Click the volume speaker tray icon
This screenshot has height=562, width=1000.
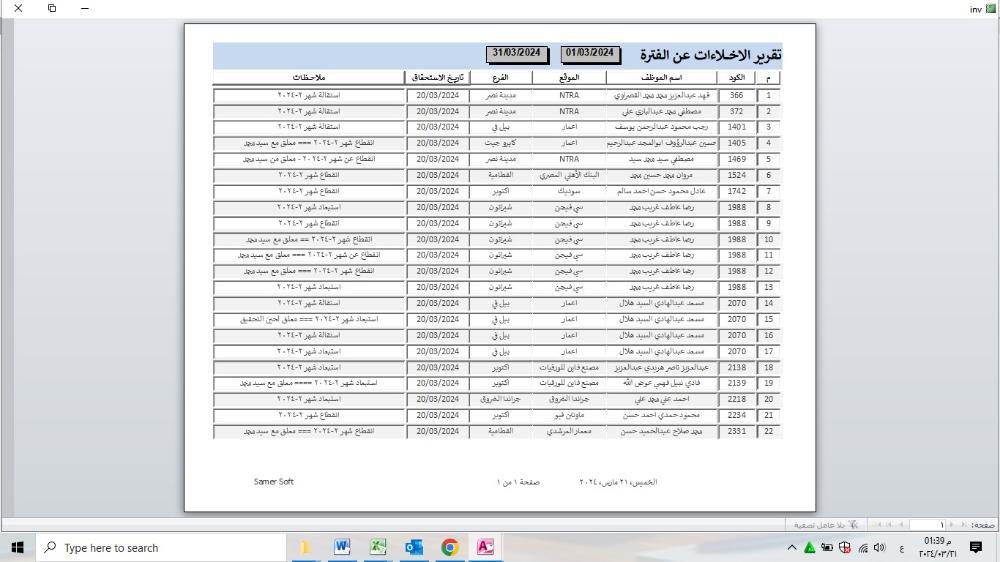(880, 547)
